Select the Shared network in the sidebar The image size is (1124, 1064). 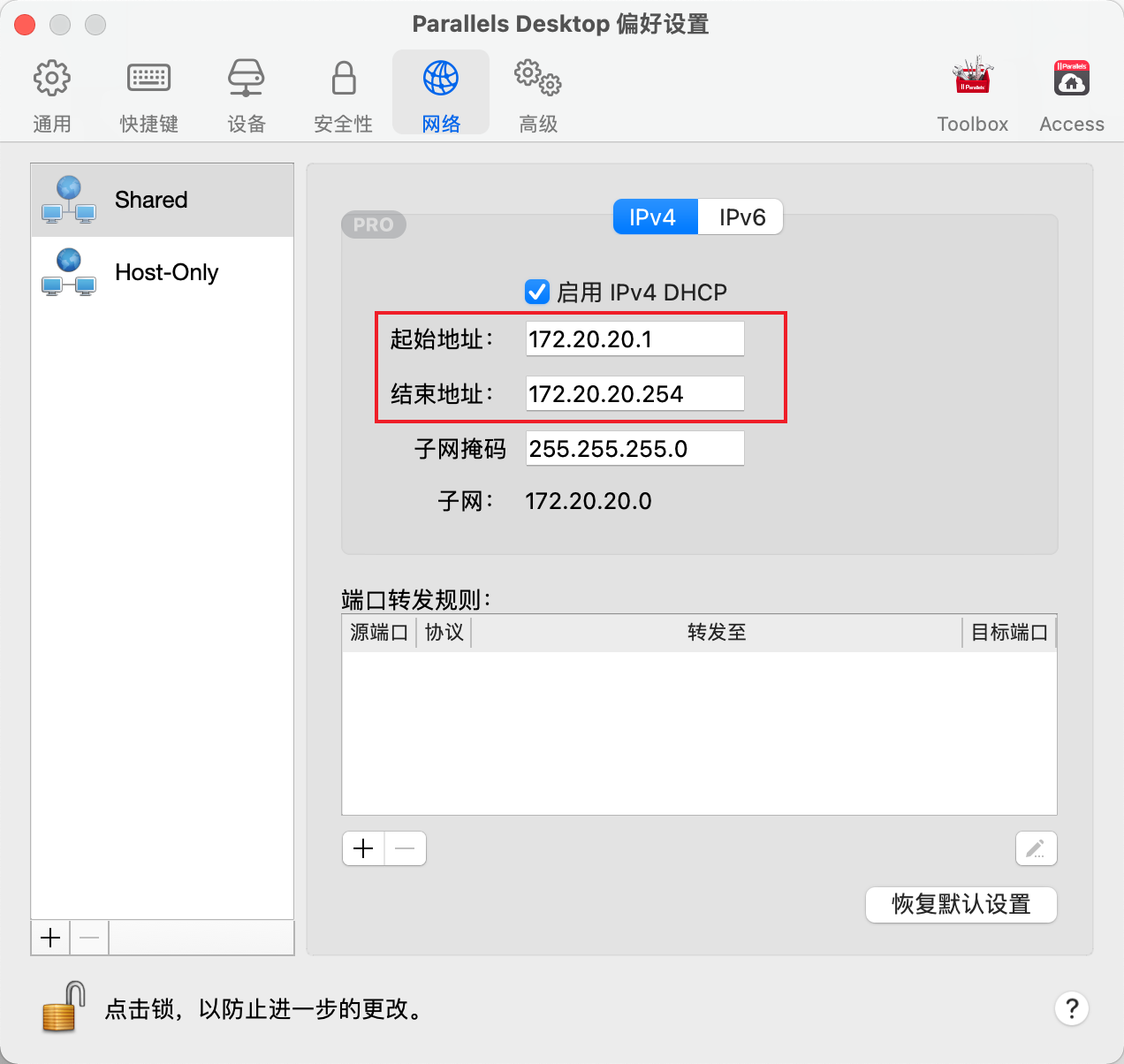point(163,200)
